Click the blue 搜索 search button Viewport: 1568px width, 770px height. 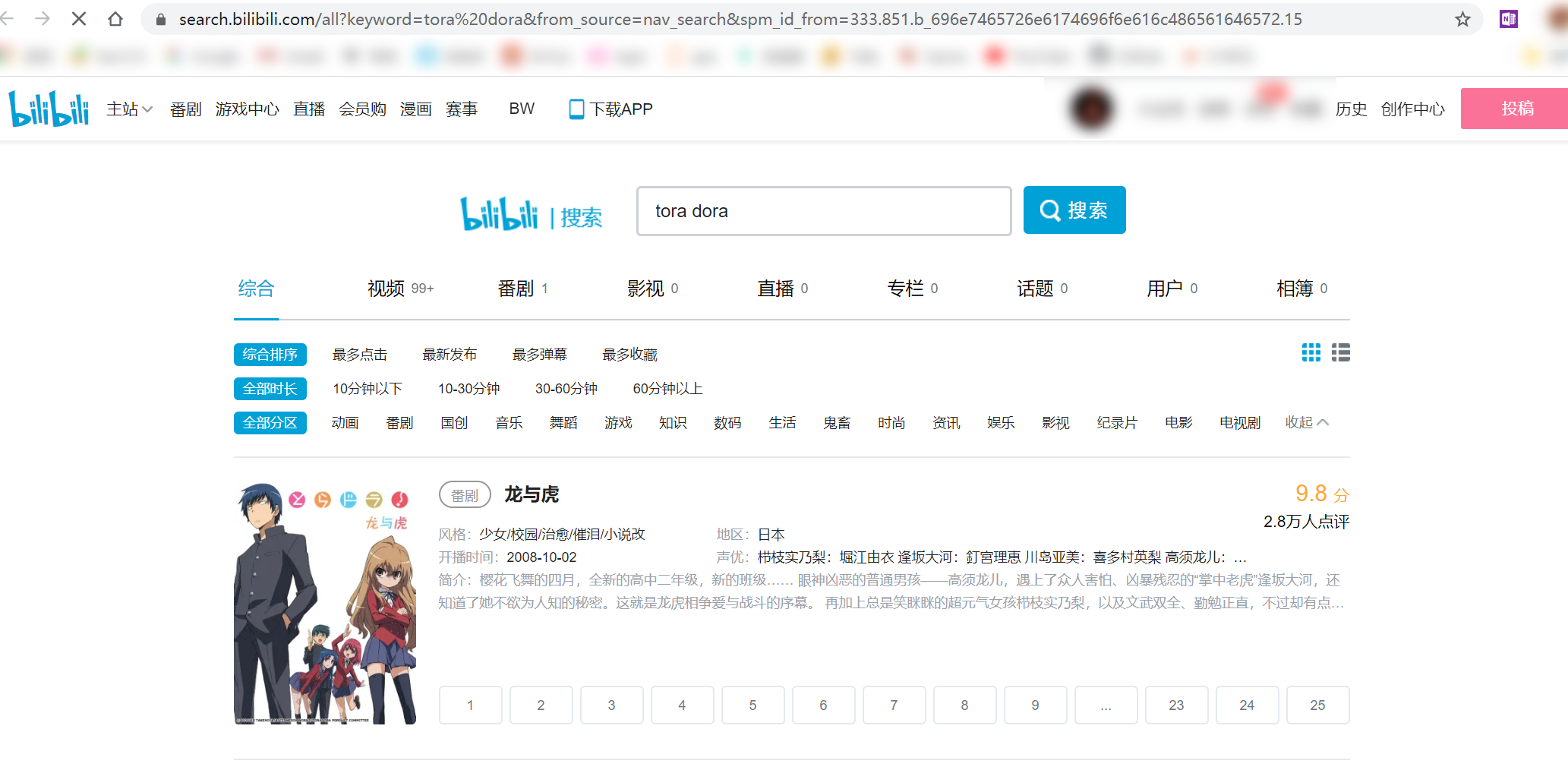pyautogui.click(x=1074, y=210)
